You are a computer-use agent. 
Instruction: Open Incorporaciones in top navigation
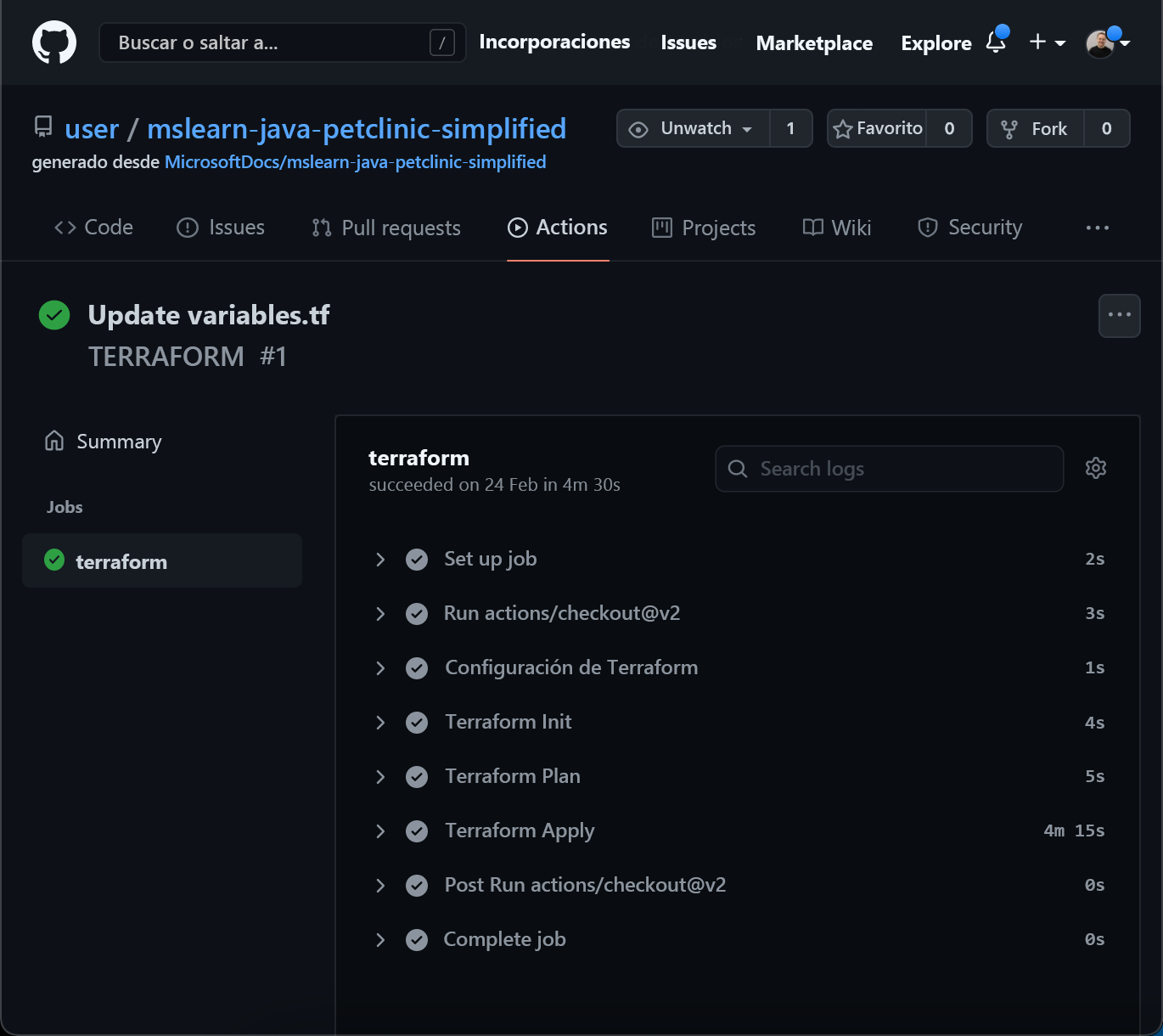(554, 42)
